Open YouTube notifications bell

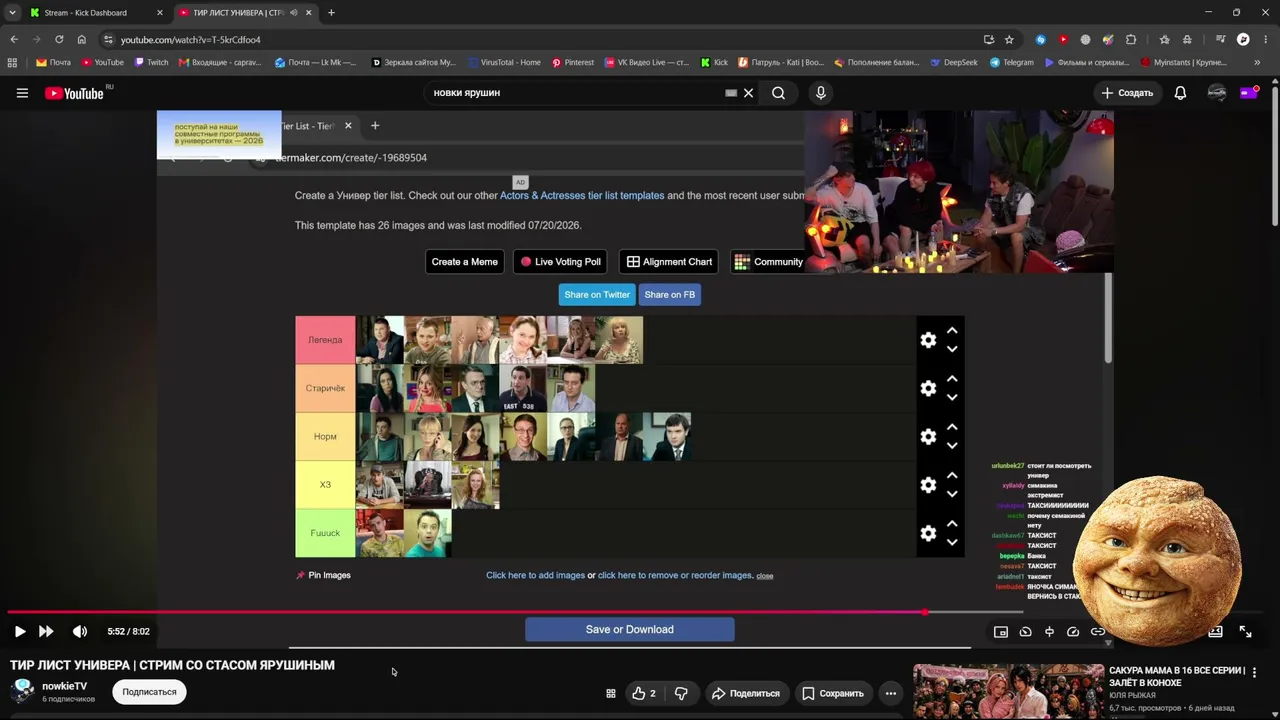(x=1180, y=93)
